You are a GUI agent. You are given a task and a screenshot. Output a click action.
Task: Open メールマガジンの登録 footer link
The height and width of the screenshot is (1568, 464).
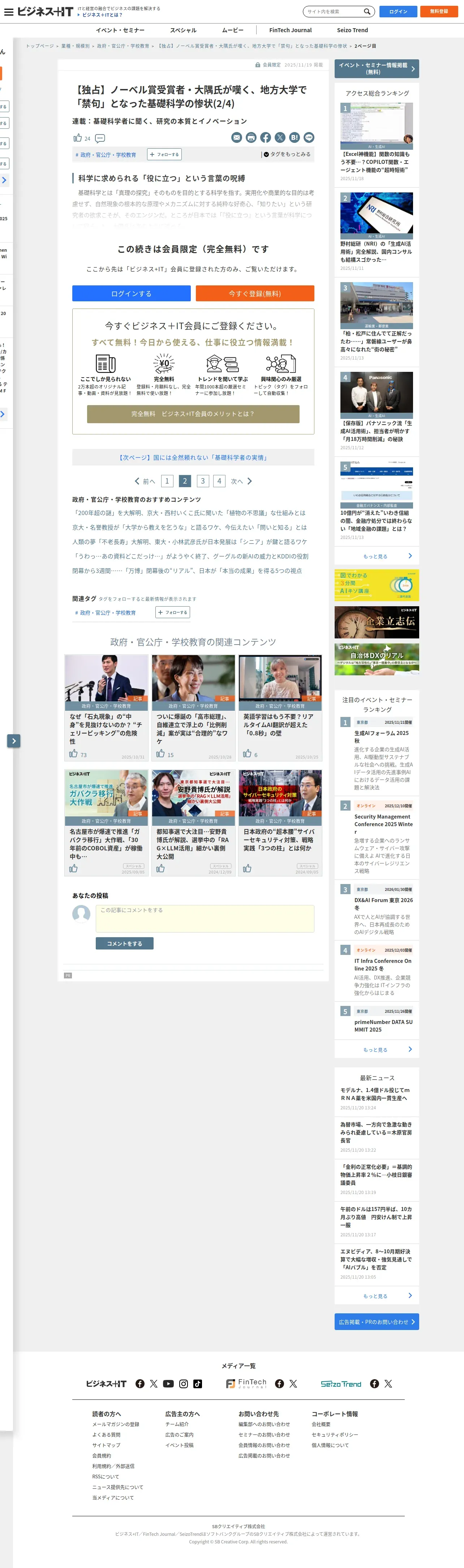[116, 1424]
